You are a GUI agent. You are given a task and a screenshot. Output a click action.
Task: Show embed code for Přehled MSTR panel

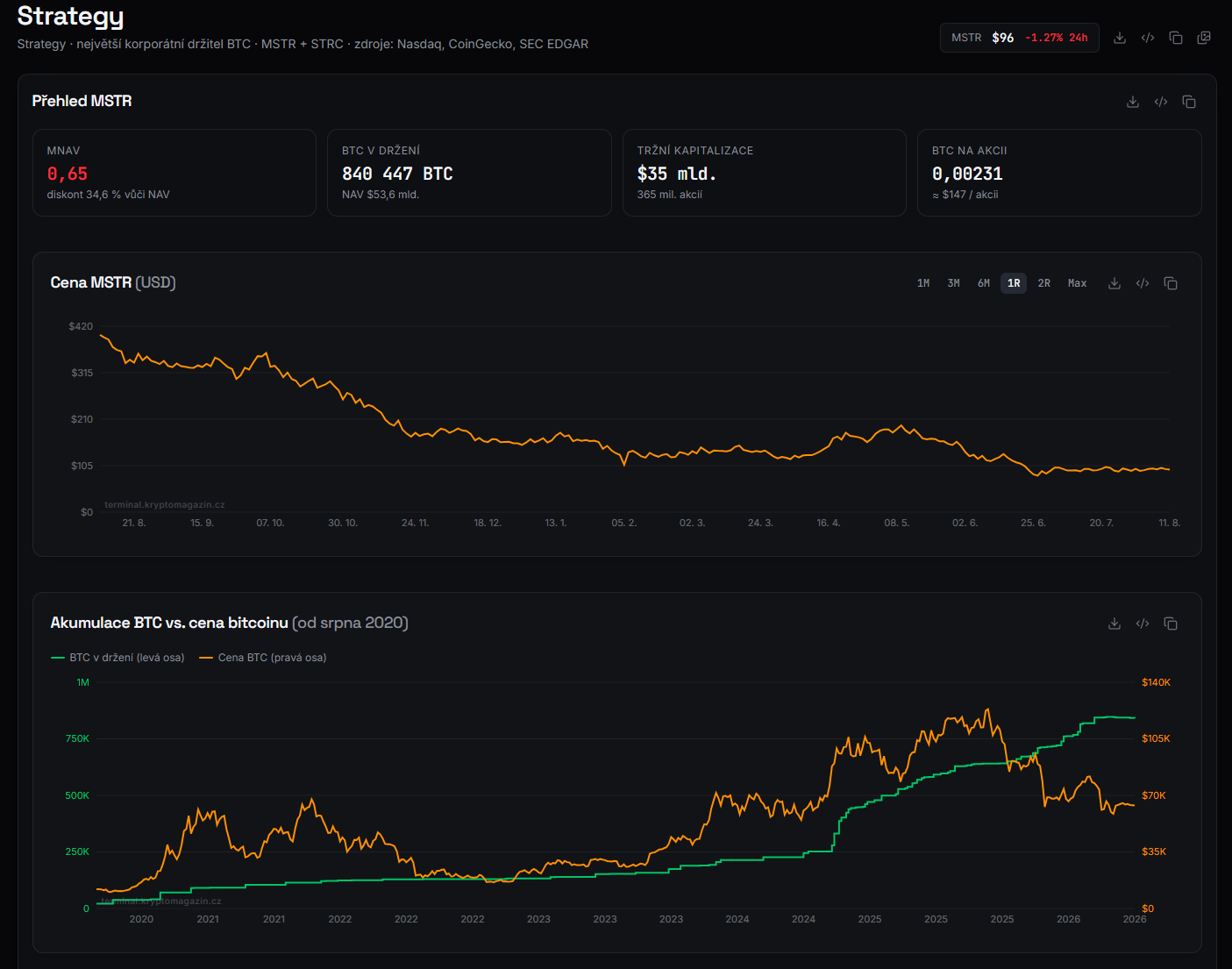[1161, 102]
